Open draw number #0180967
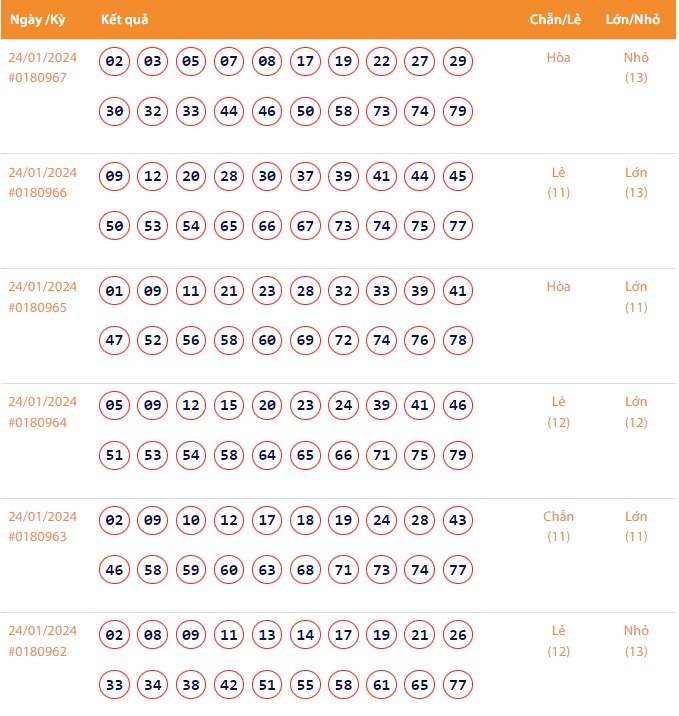Viewport: 679px width, 716px height. 38,77
